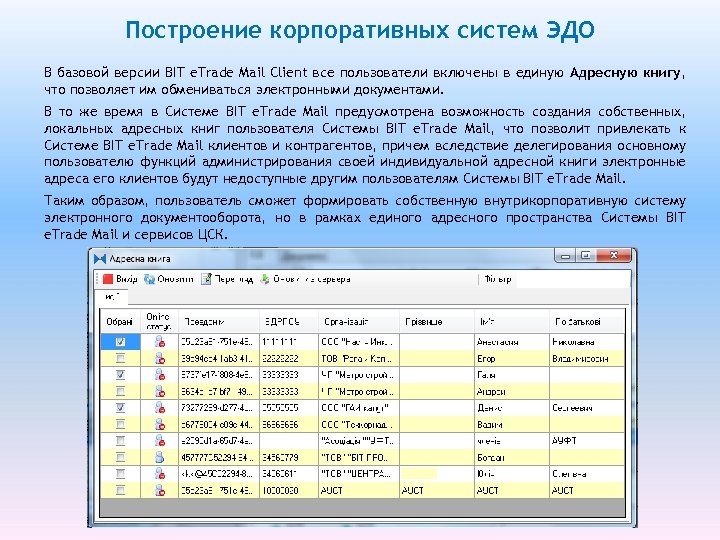
Task: Click online status icon in Анастасия row
Action: 159,342
